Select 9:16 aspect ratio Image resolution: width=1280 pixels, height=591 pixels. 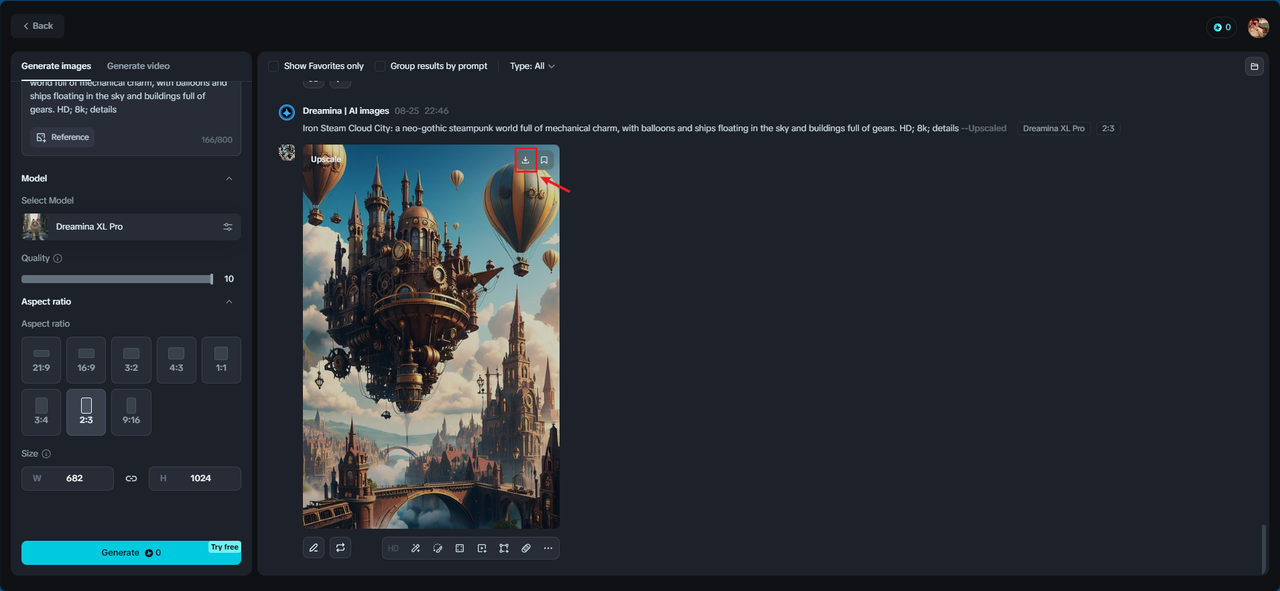click(x=131, y=412)
